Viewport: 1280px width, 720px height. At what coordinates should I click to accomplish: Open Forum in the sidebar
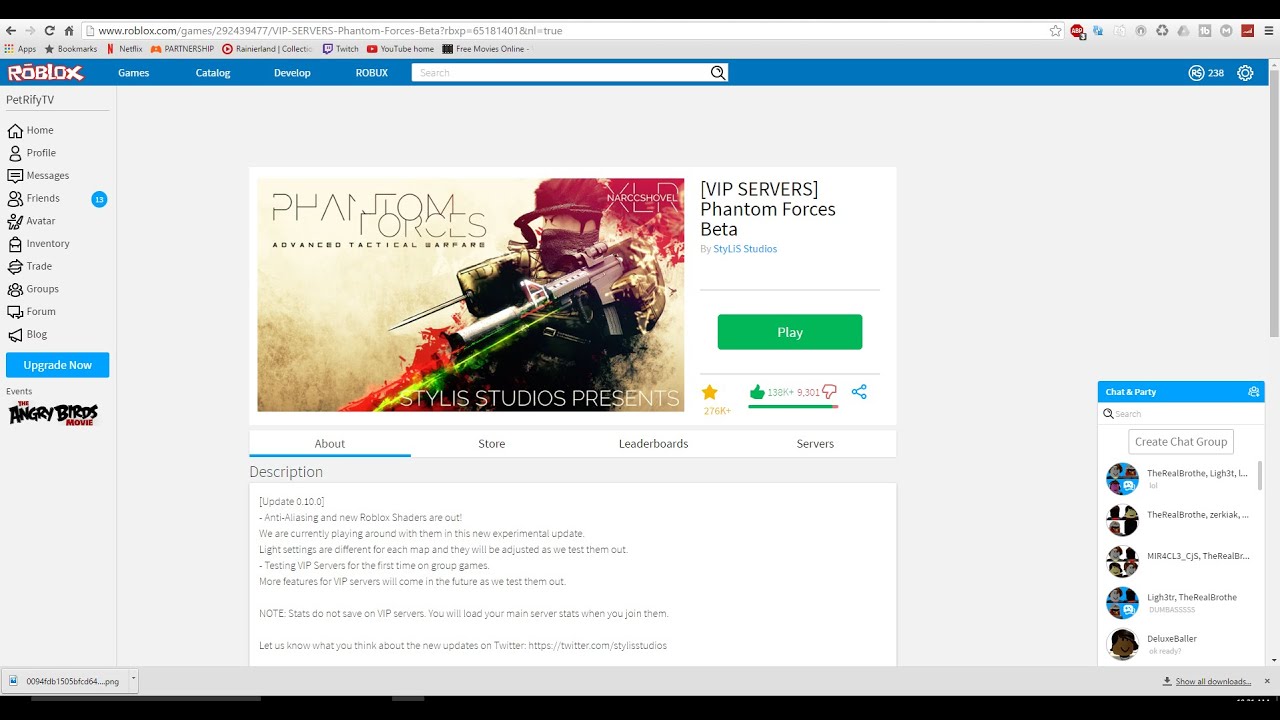(x=32, y=312)
